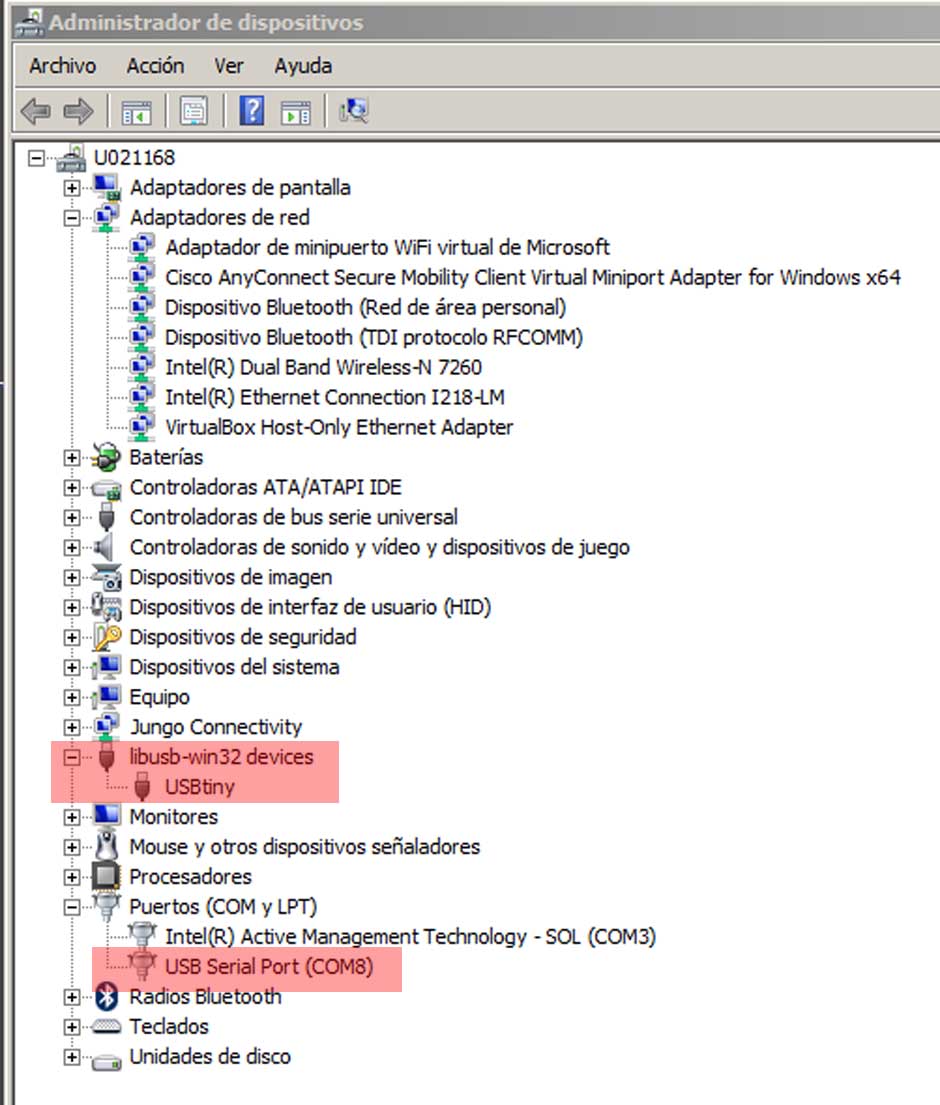Click the key icon for Dispositivos de seguridad
The image size is (940, 1105).
click(107, 637)
